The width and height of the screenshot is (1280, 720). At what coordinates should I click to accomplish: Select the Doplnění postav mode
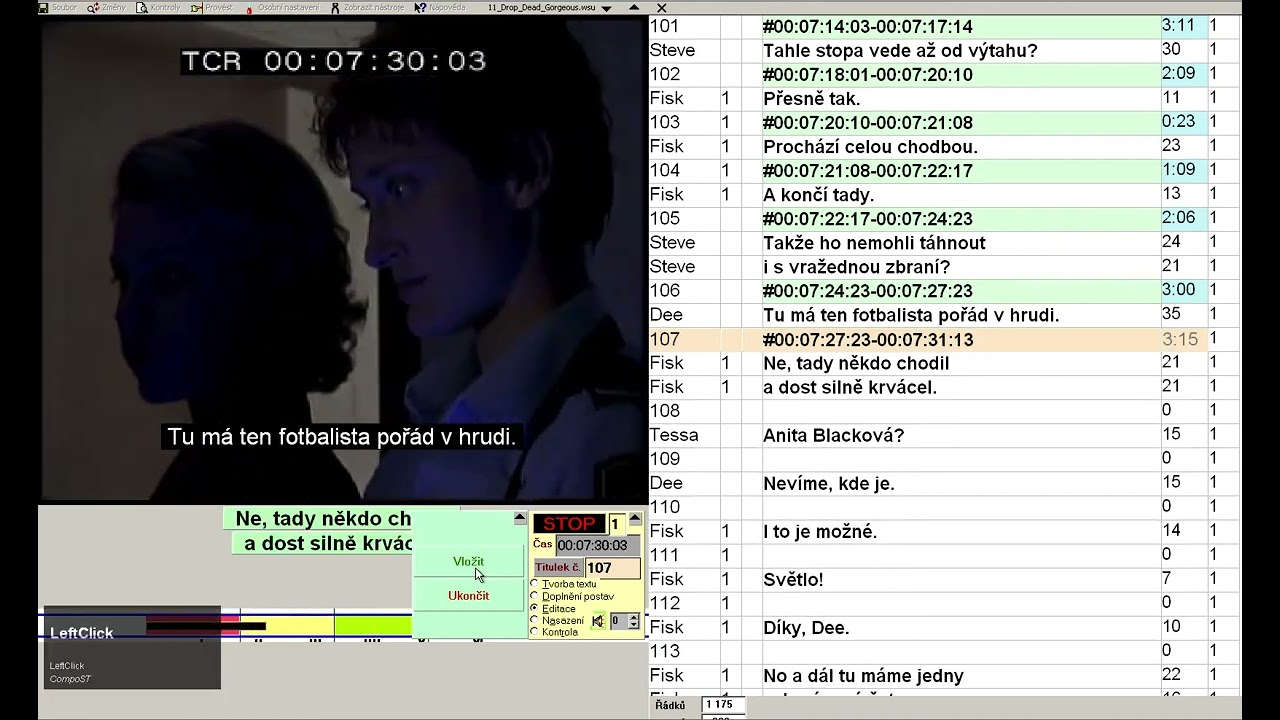pyautogui.click(x=571, y=596)
